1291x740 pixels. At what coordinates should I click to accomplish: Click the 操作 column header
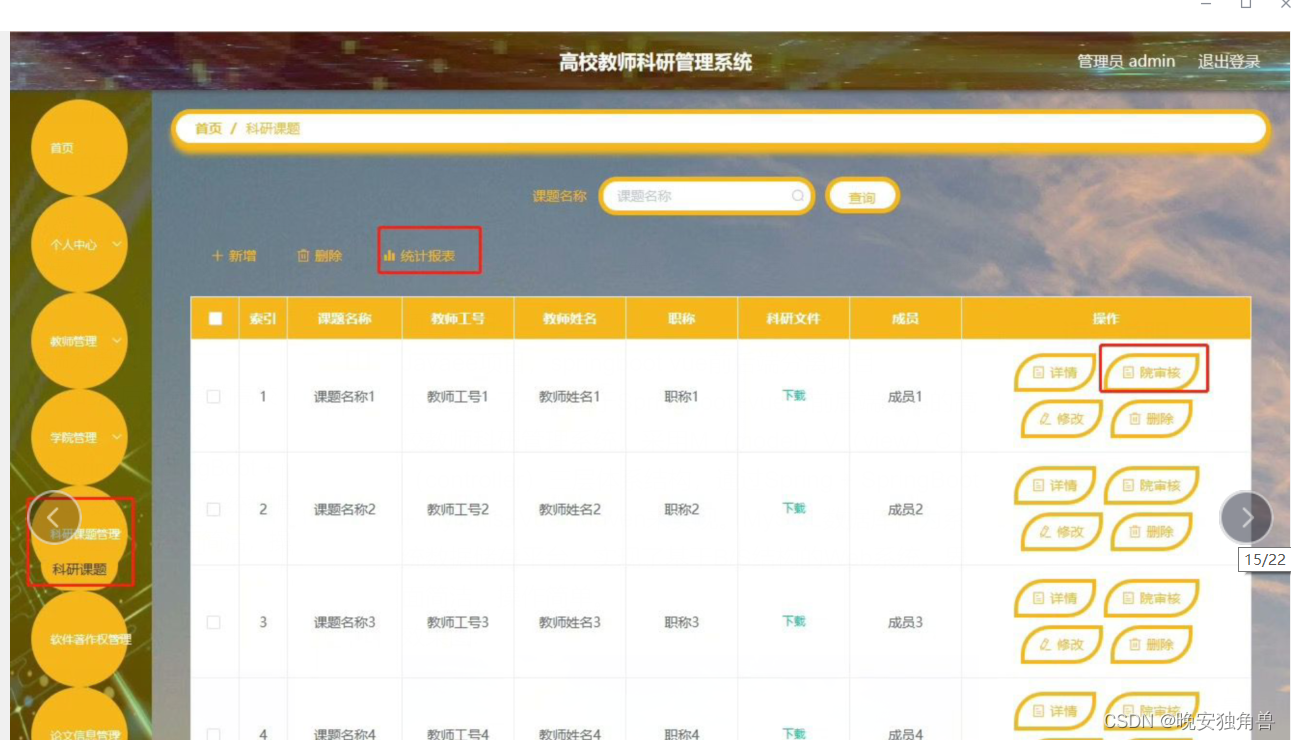pos(1106,319)
